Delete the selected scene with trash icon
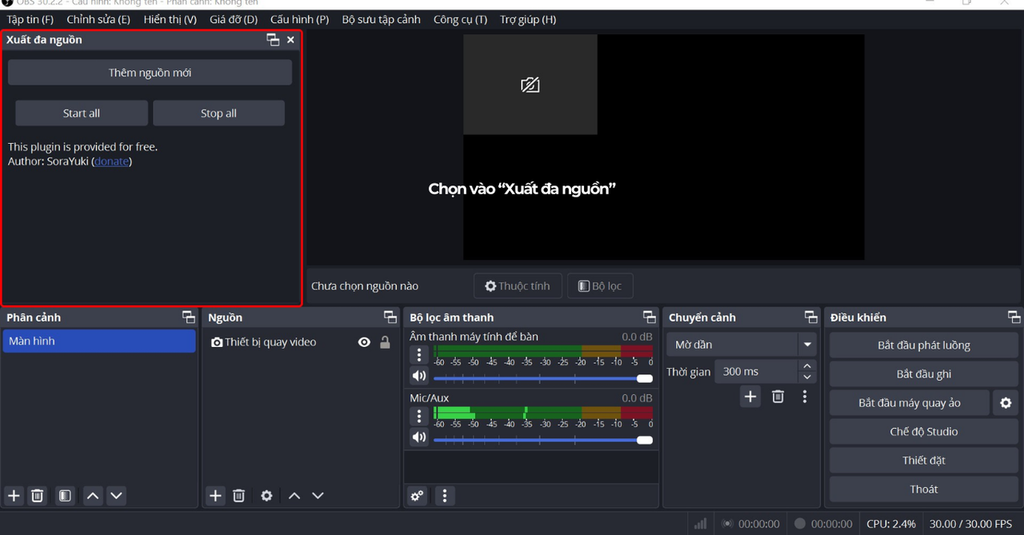The image size is (1024, 535). [x=37, y=496]
